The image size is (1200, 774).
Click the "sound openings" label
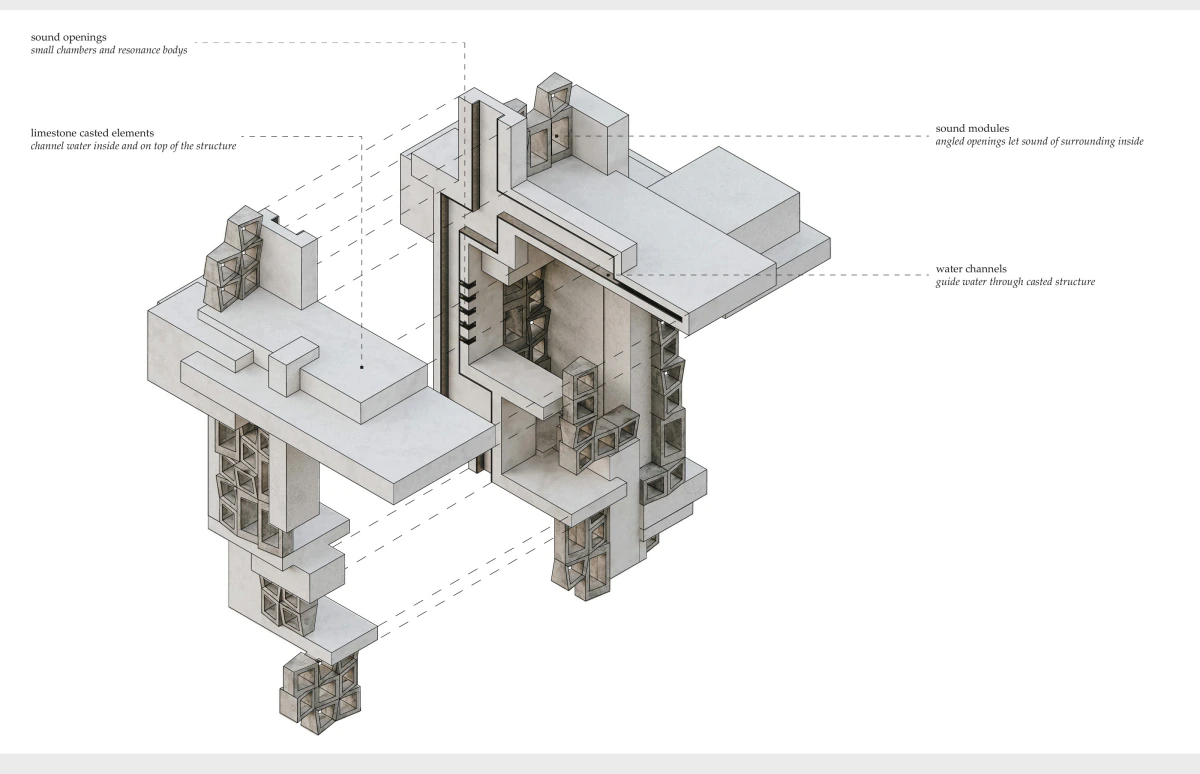[68, 37]
